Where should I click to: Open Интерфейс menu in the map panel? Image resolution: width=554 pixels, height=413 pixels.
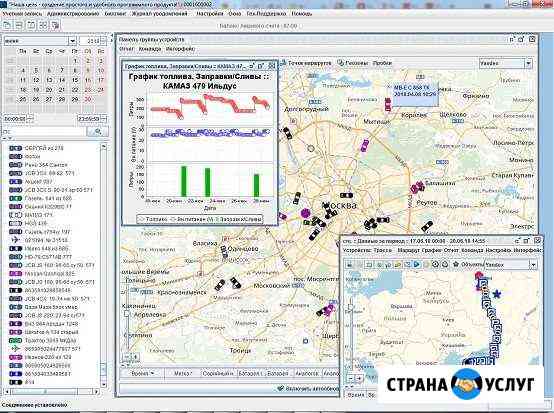tap(181, 49)
